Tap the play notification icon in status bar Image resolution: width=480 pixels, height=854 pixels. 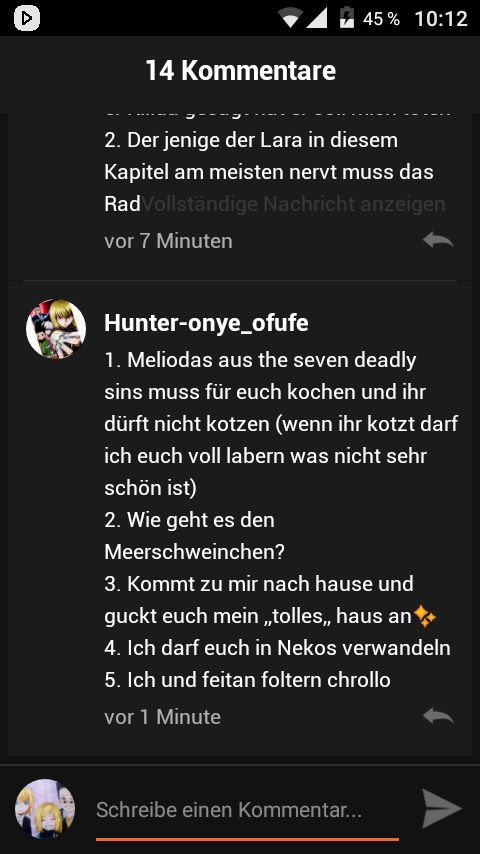tap(27, 19)
